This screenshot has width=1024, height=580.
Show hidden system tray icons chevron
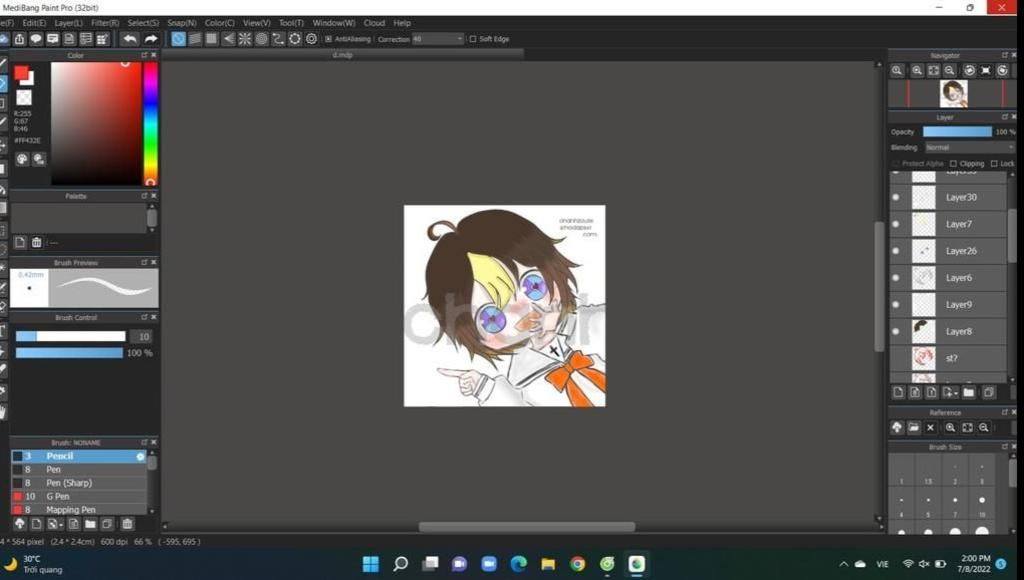point(844,564)
